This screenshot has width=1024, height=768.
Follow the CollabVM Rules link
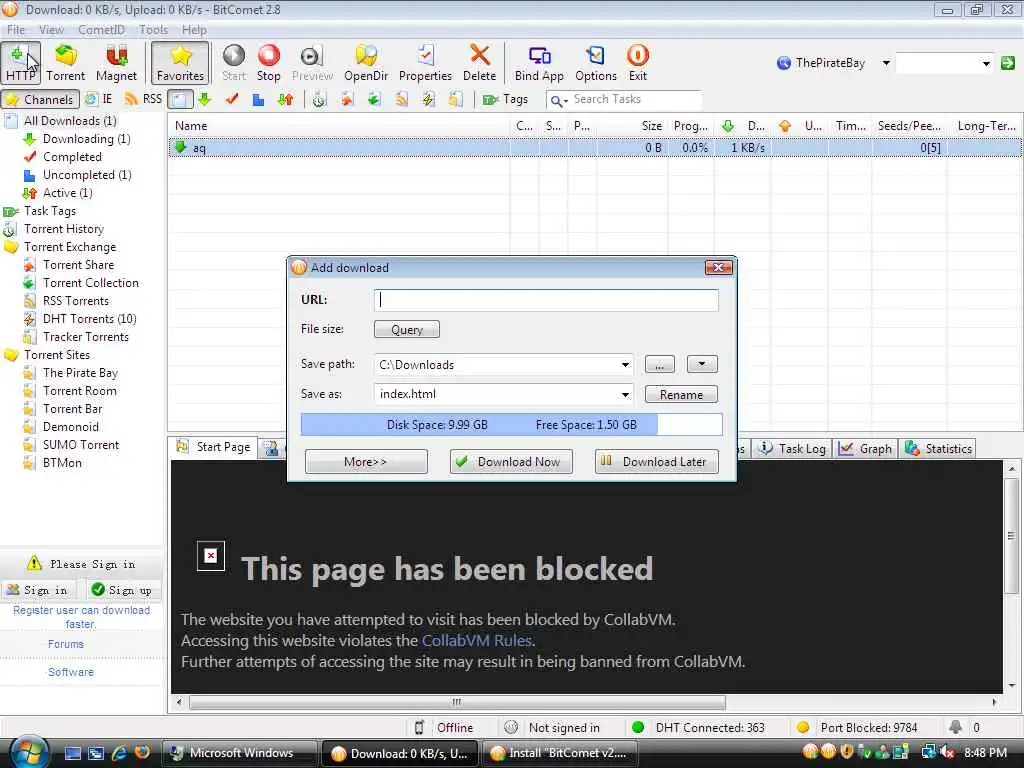(477, 641)
